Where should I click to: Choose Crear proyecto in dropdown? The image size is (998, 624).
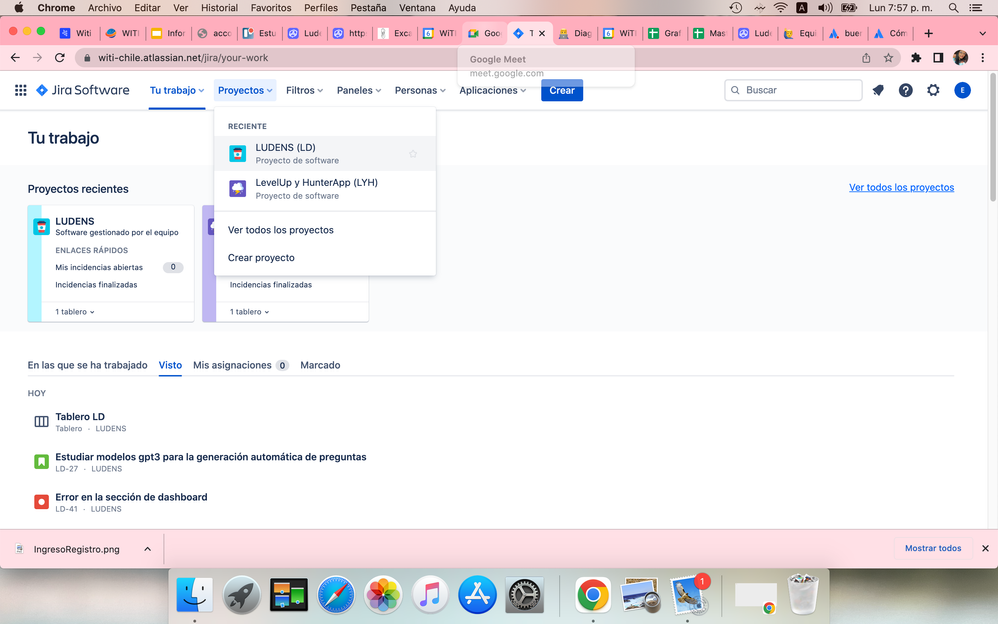[x=325, y=258]
